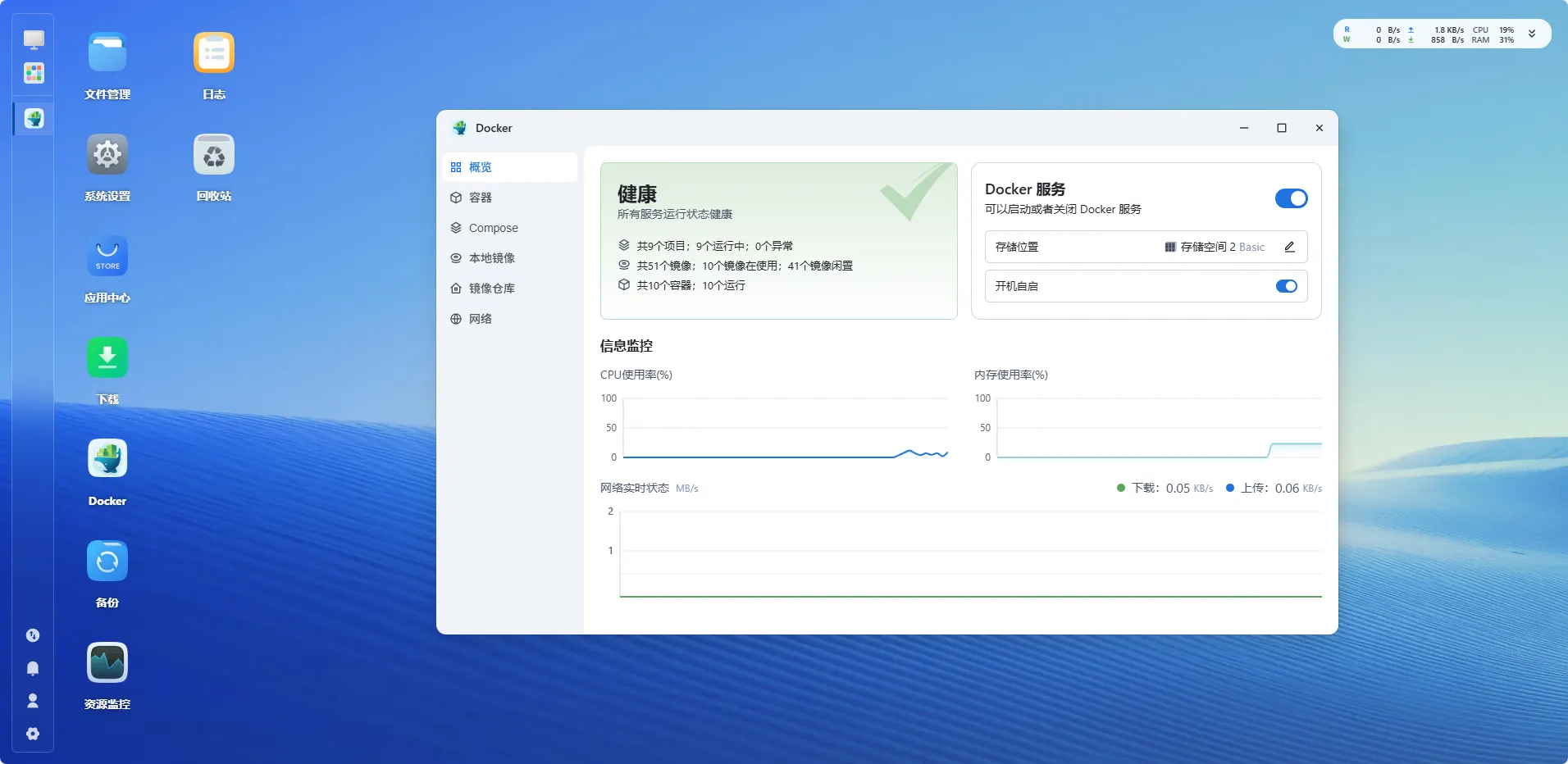Open the settings gear icon in dock

33,734
